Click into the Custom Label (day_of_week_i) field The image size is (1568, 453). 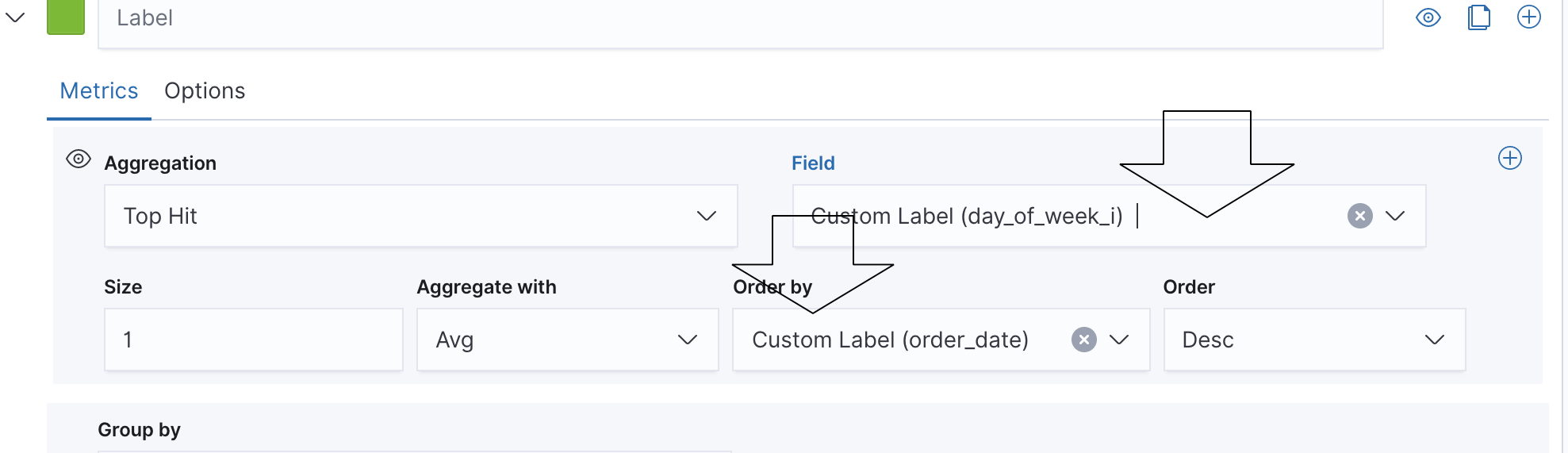(x=1031, y=216)
